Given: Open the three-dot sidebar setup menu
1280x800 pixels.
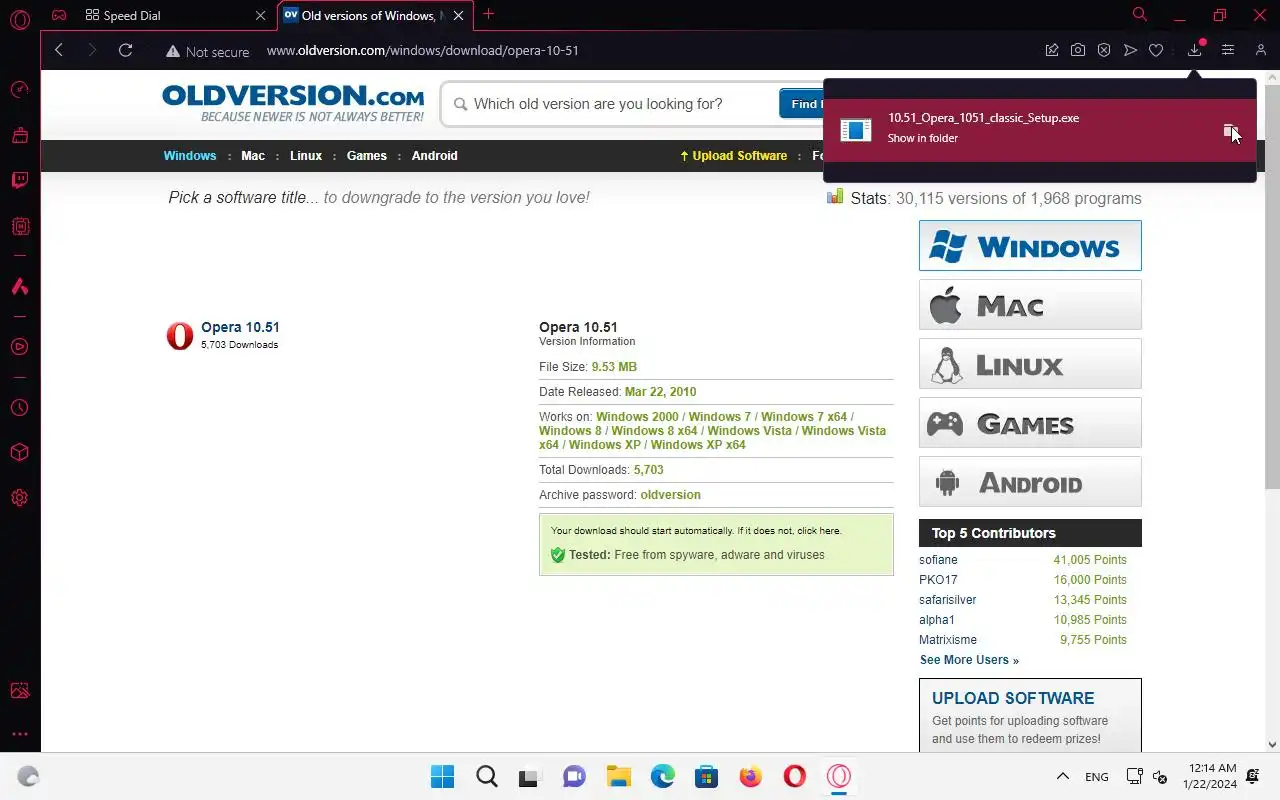Looking at the screenshot, I should pos(19,734).
